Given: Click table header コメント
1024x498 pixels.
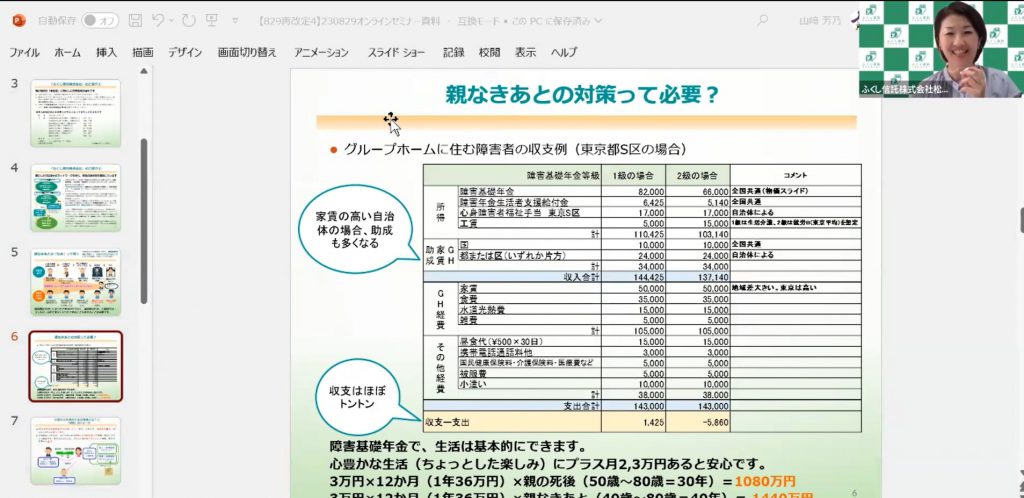Looking at the screenshot, I should [795, 175].
